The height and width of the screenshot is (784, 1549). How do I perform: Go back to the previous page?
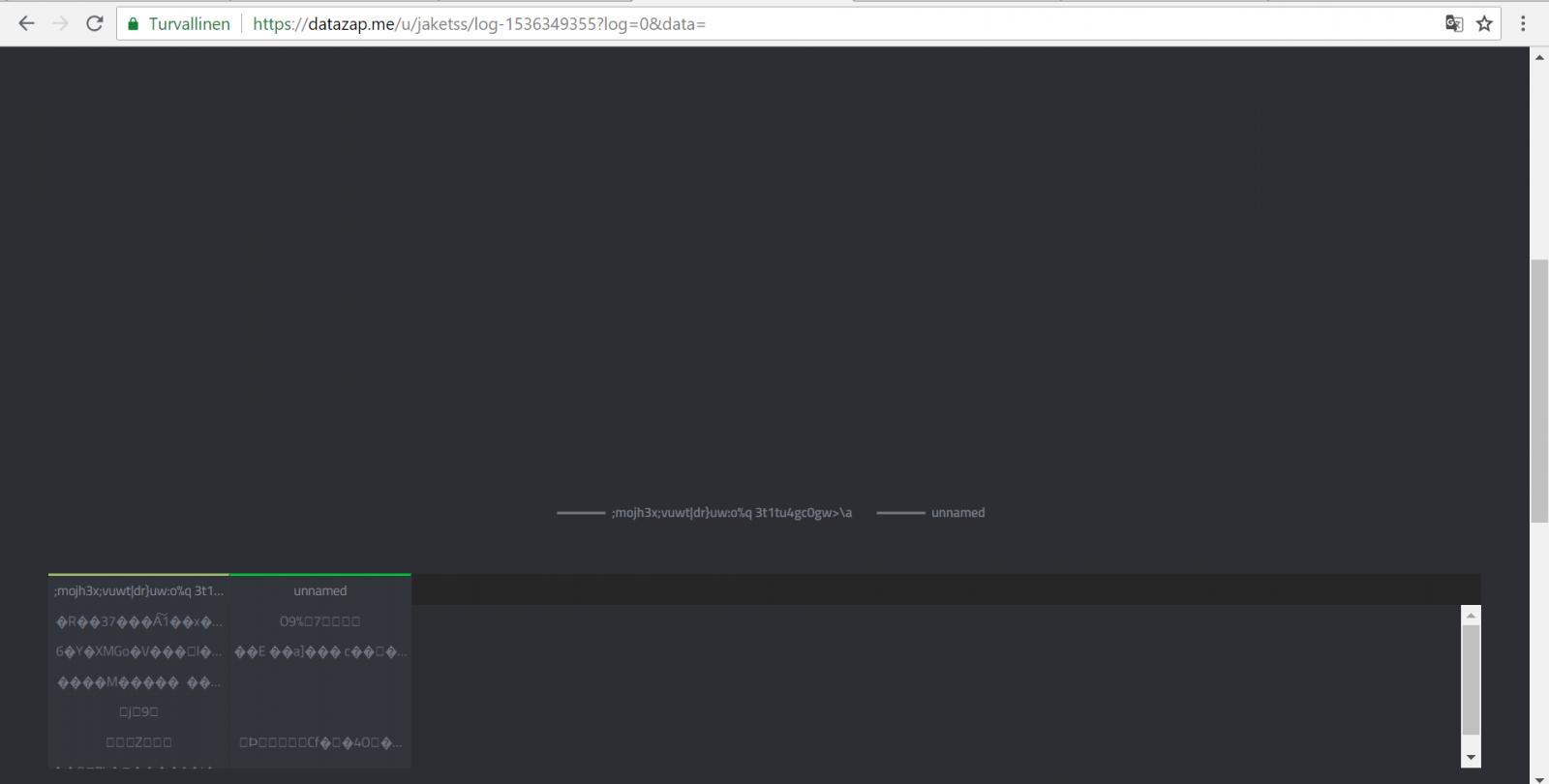[x=26, y=23]
